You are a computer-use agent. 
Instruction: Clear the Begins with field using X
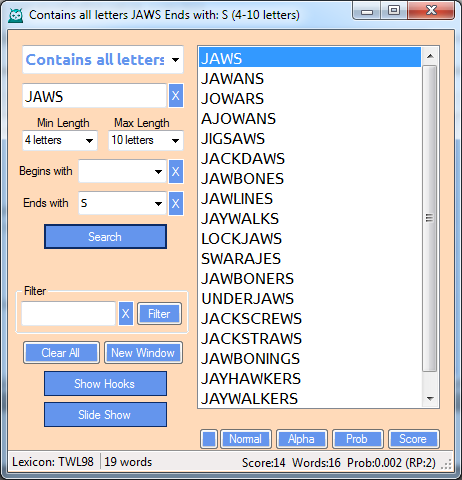pyautogui.click(x=176, y=171)
